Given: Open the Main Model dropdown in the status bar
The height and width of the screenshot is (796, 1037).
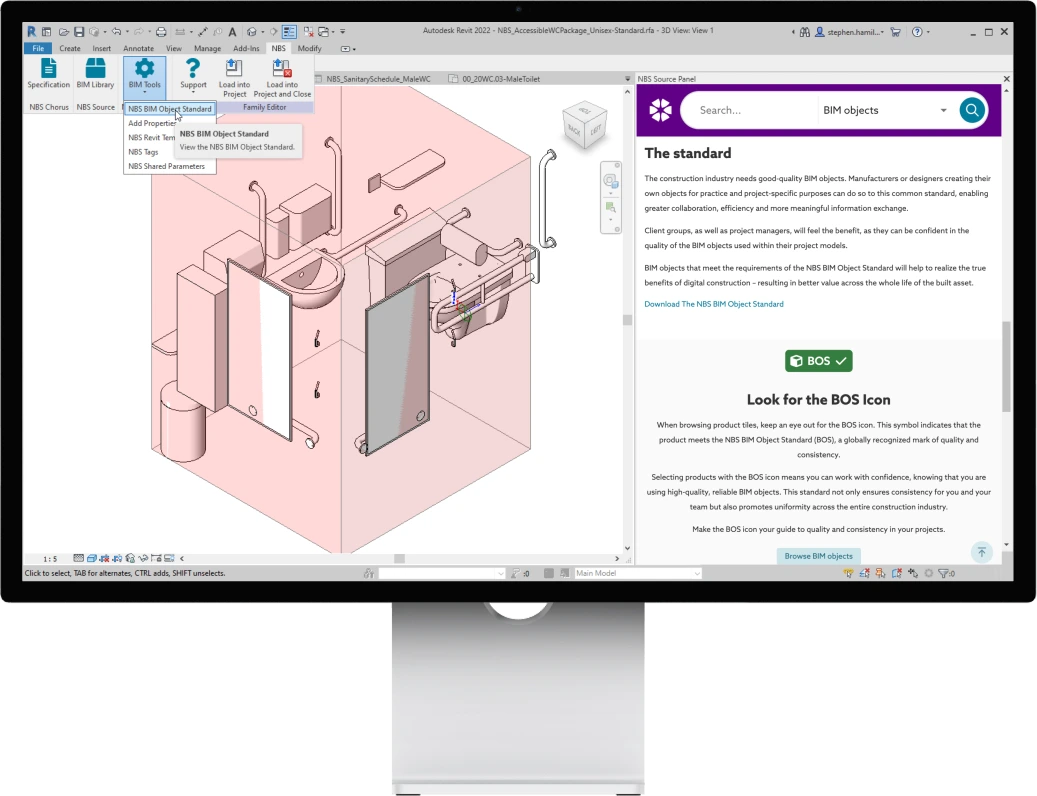Looking at the screenshot, I should point(696,573).
